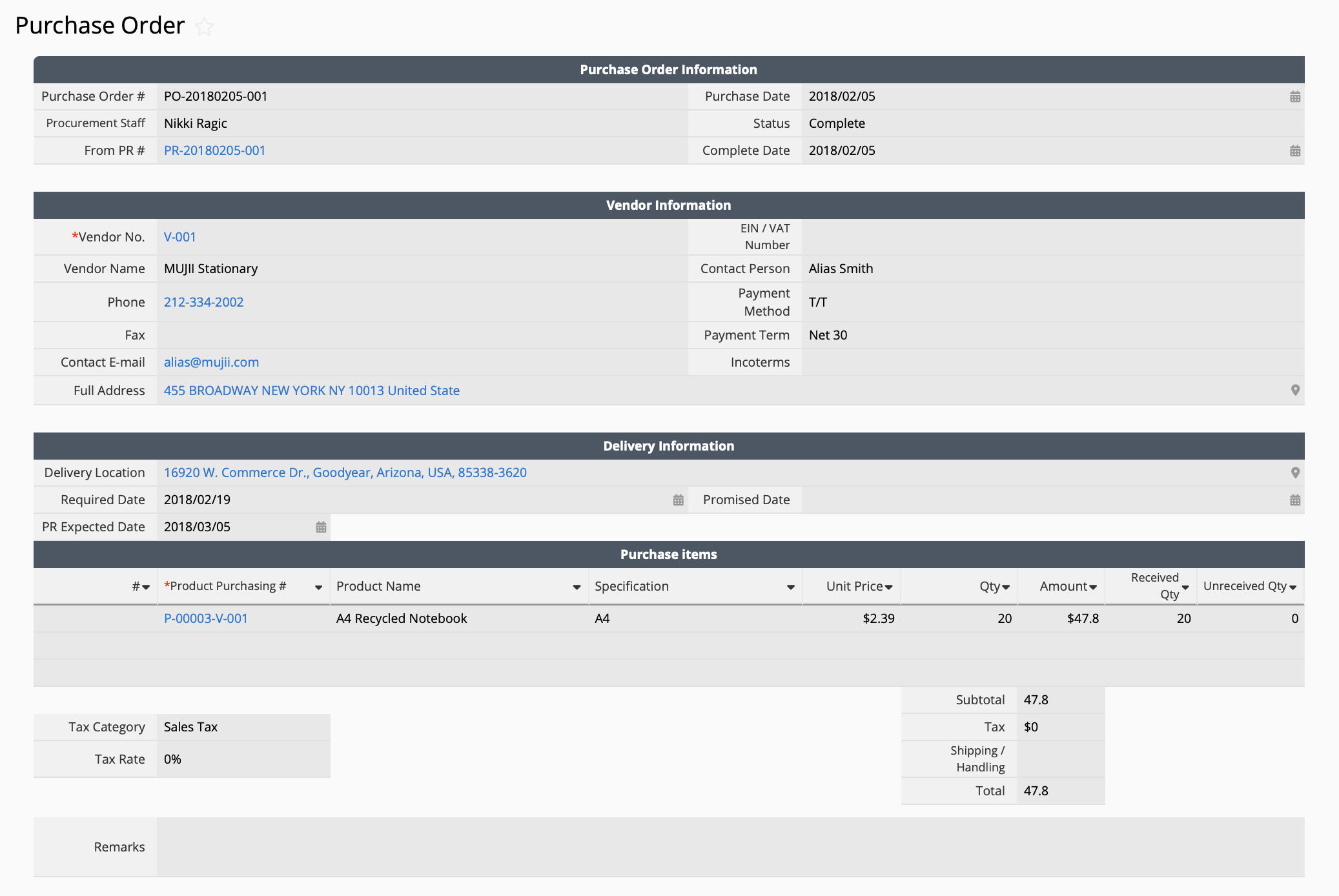Image resolution: width=1339 pixels, height=896 pixels.
Task: Click map pin for Full Address
Action: tap(1294, 391)
